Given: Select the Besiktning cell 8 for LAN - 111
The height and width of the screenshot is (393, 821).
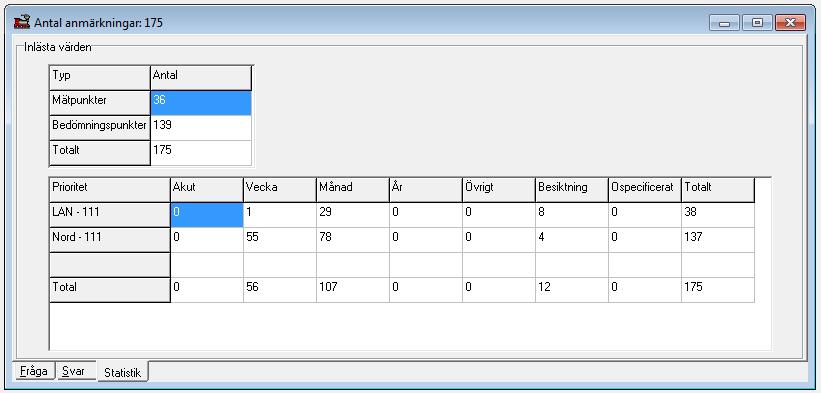Looking at the screenshot, I should coord(572,215).
